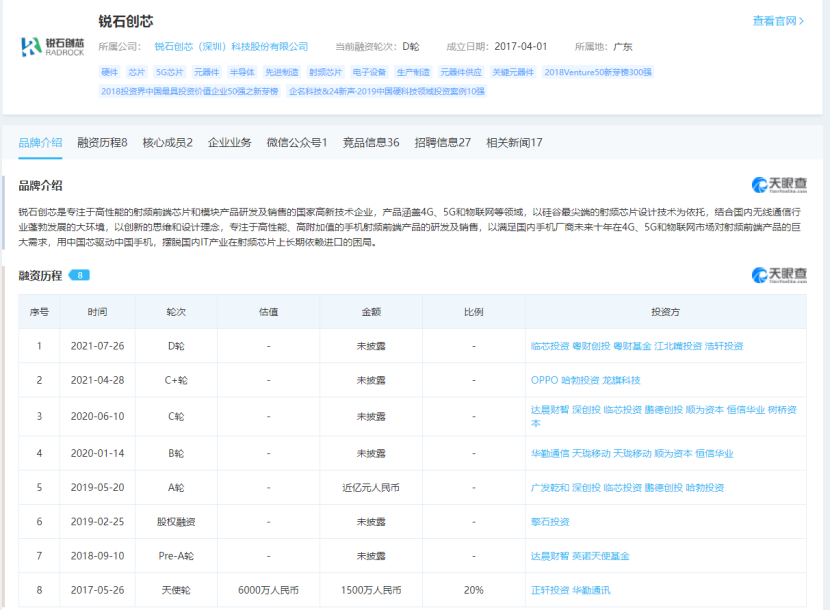The image size is (830, 611).
Task: Select the 6000万人民币 valuation cell
Action: click(268, 590)
